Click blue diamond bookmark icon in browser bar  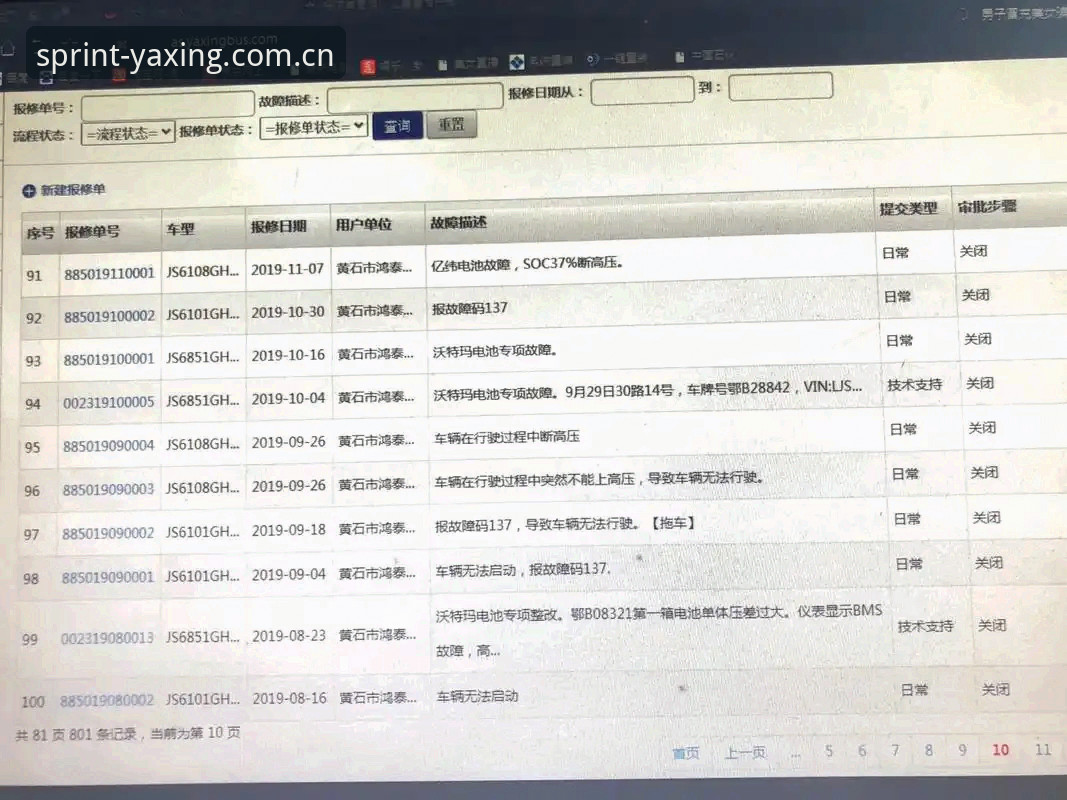[x=517, y=63]
